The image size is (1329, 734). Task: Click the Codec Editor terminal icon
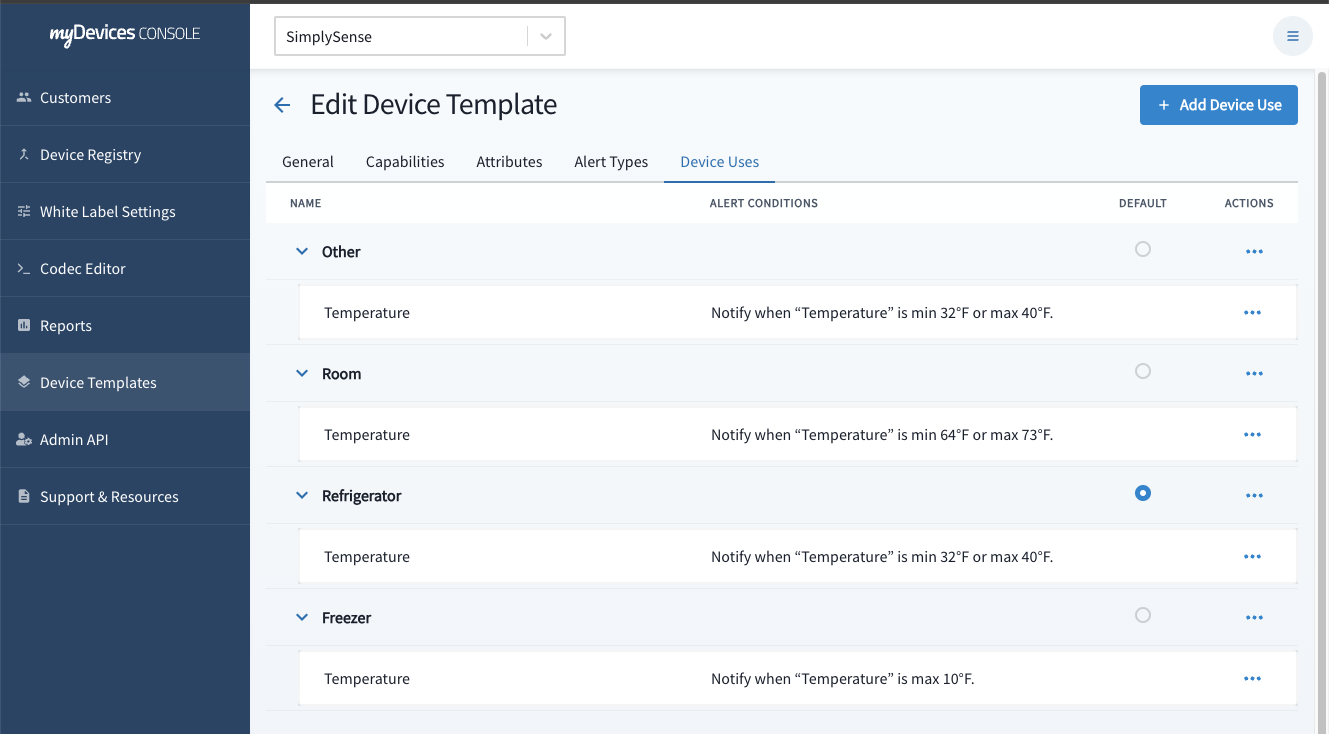click(x=24, y=269)
